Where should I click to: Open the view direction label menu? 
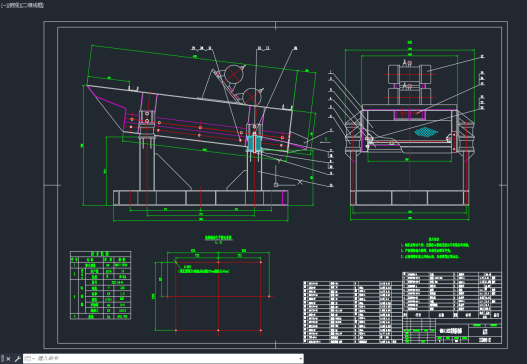coord(13,5)
